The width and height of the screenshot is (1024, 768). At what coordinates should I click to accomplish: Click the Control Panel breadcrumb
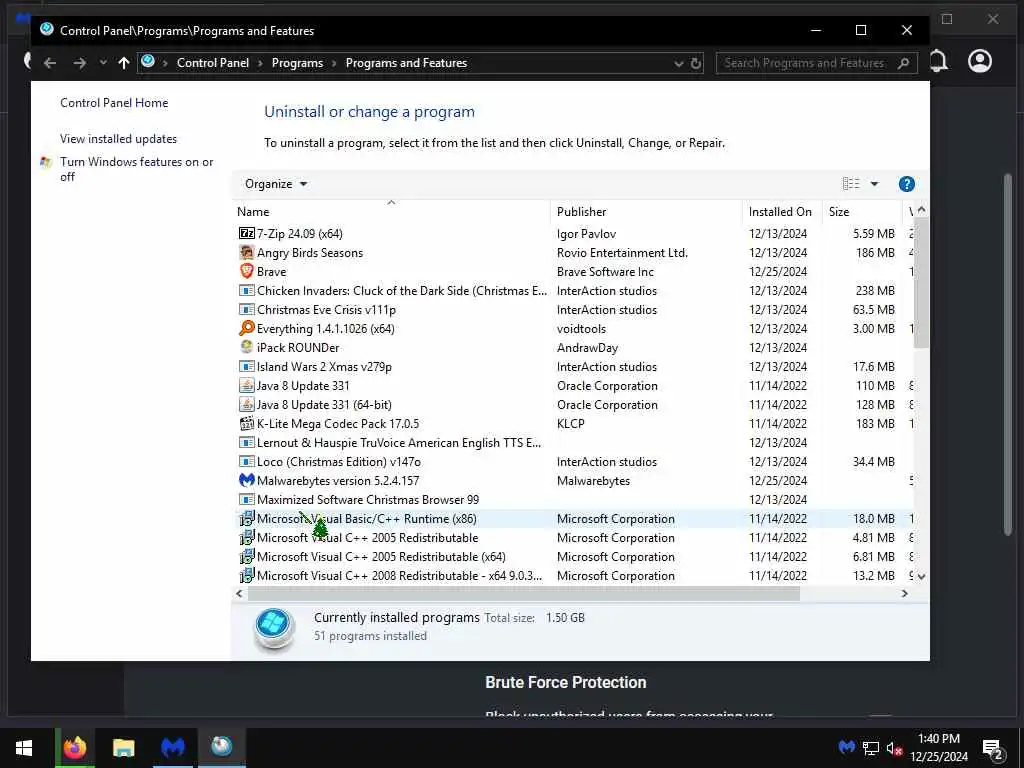coord(213,63)
